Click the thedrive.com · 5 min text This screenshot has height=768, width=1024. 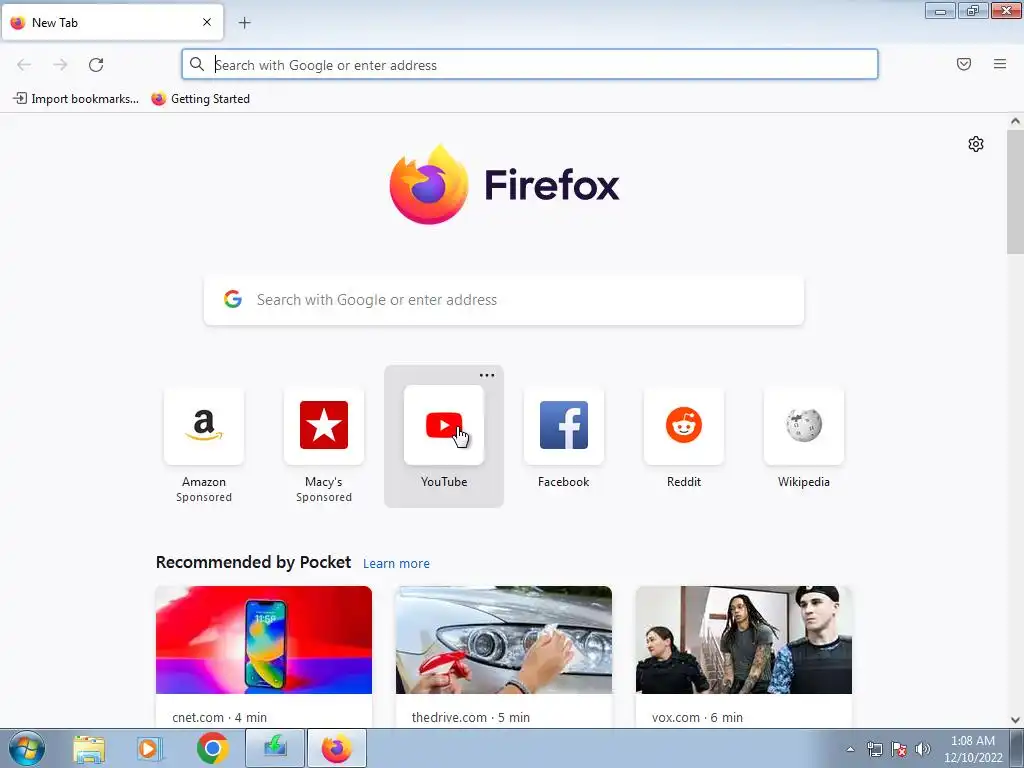pos(471,717)
